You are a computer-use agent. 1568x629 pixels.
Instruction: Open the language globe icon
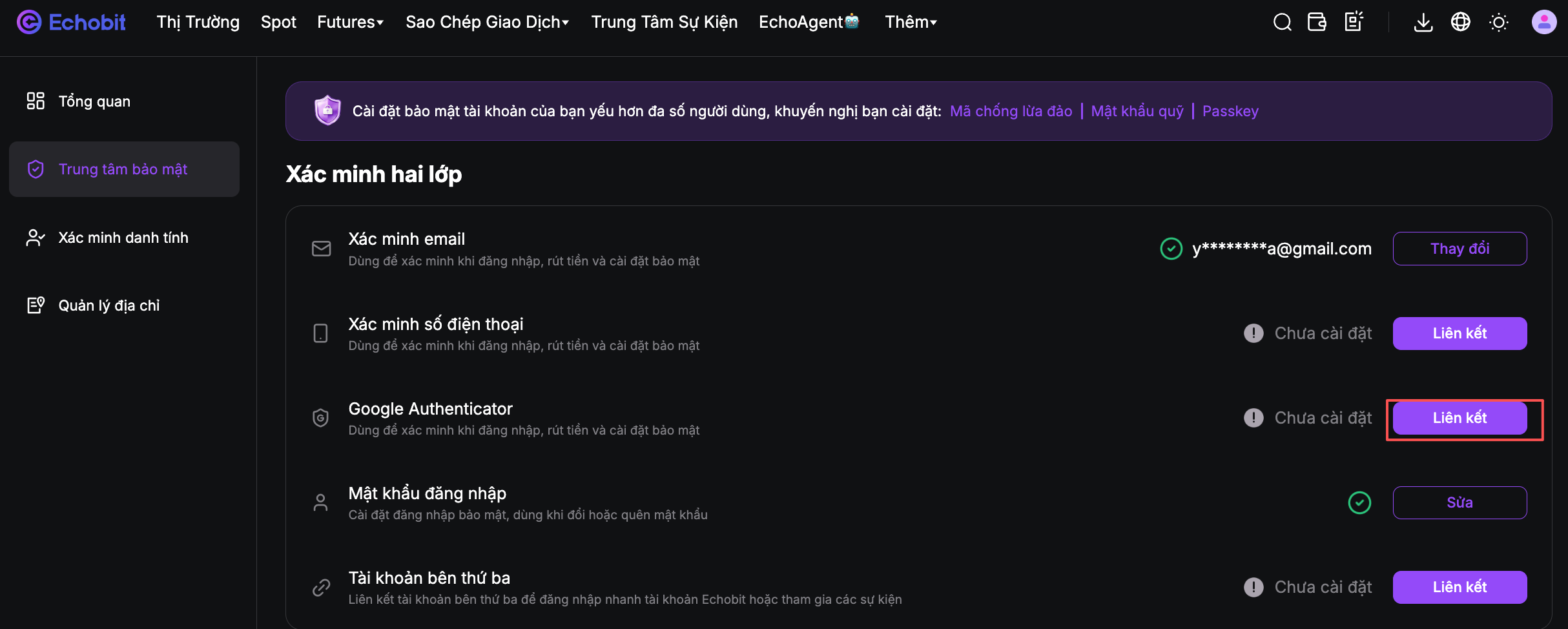(1461, 22)
